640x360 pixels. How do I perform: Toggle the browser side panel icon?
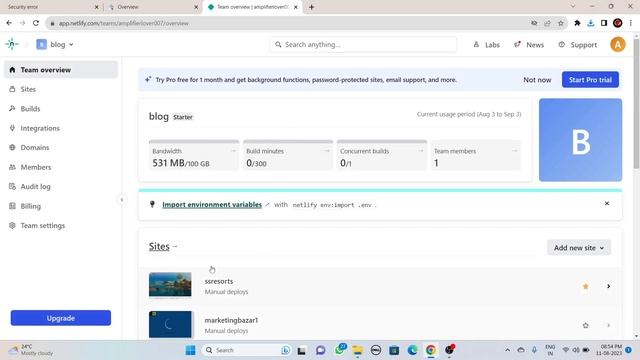click(604, 23)
